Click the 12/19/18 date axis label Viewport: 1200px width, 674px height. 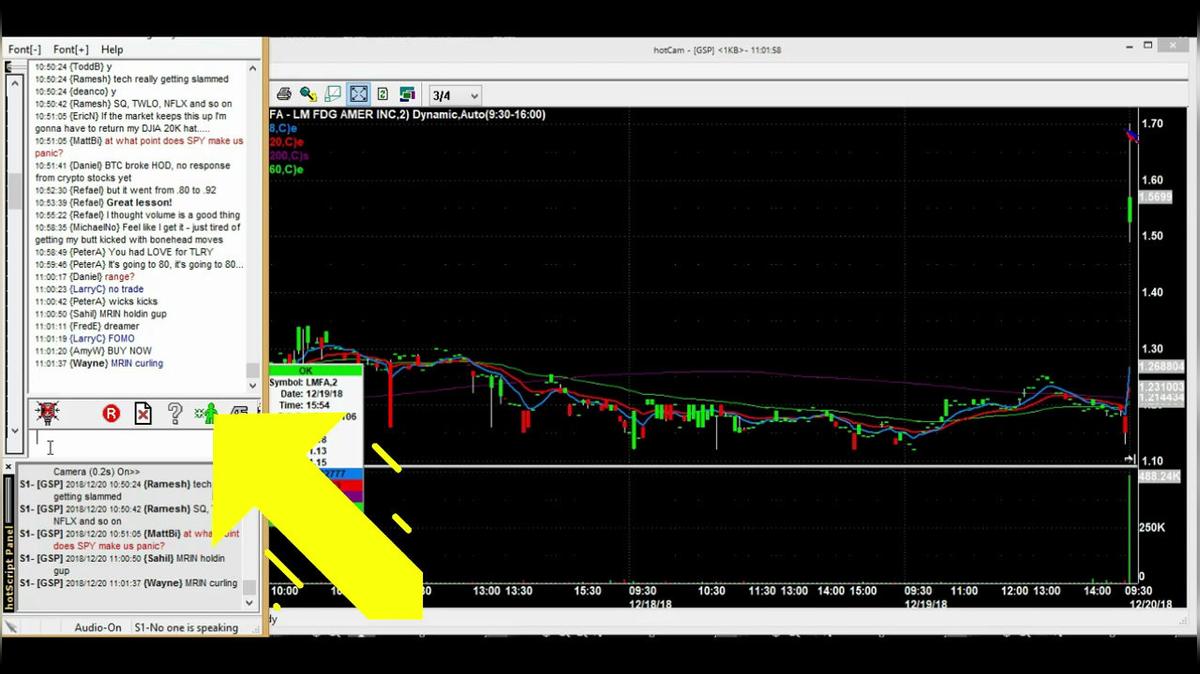point(926,603)
